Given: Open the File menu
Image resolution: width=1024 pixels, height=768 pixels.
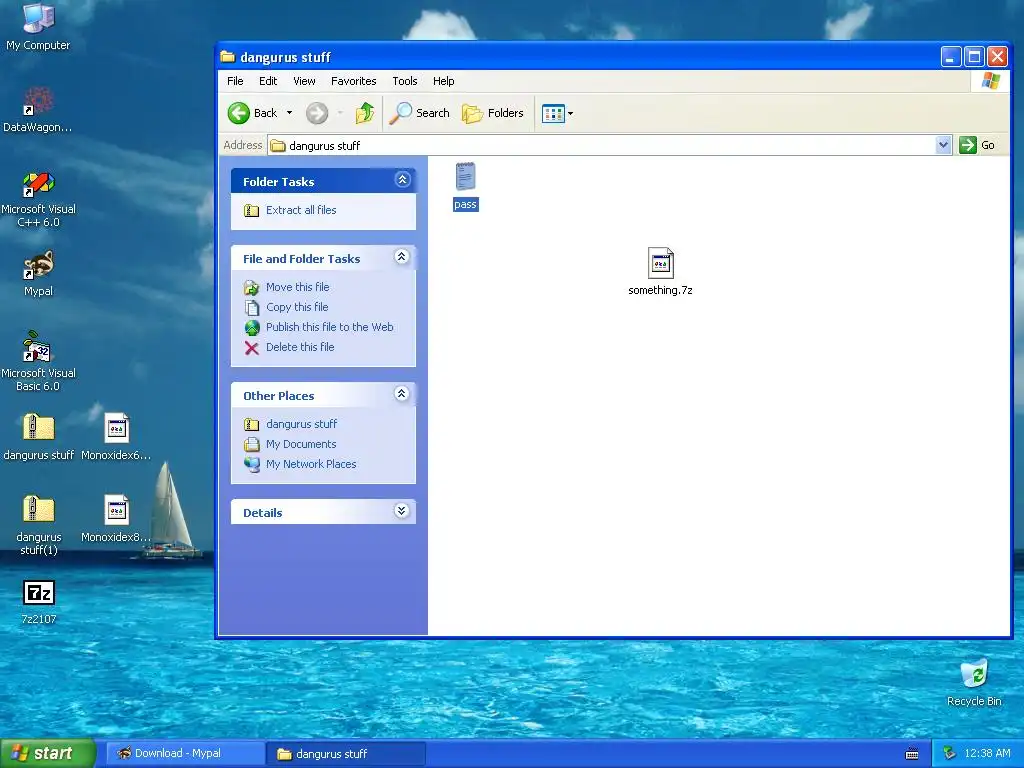Looking at the screenshot, I should tap(235, 81).
